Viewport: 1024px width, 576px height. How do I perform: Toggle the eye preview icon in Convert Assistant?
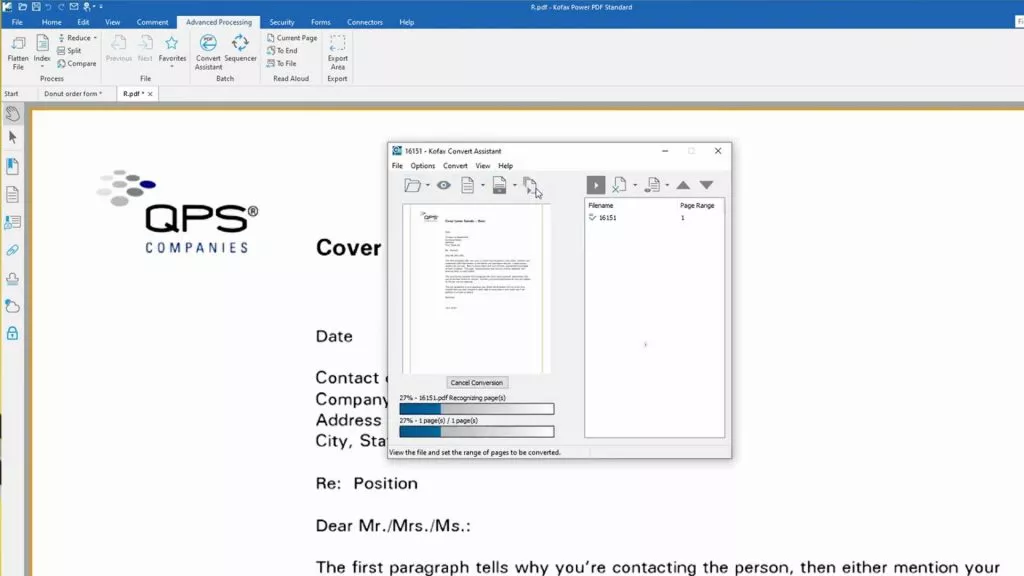(x=443, y=185)
